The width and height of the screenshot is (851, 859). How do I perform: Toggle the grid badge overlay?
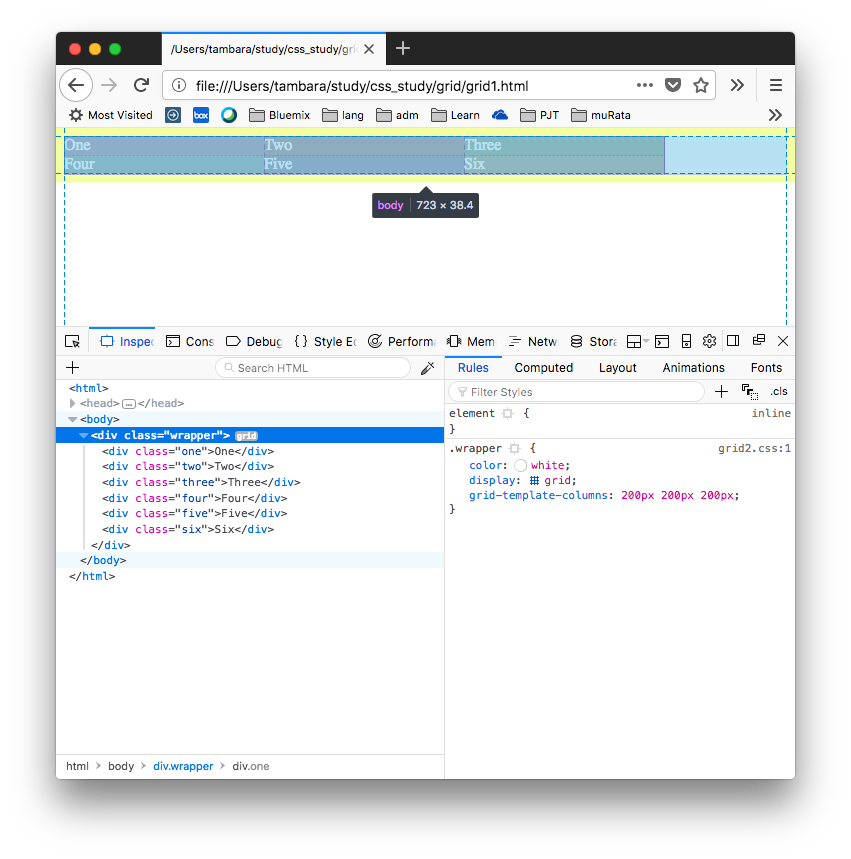pos(246,436)
